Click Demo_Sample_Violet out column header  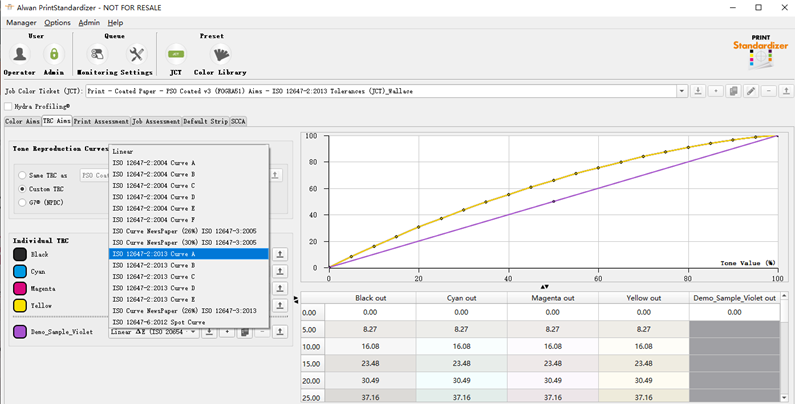point(735,298)
